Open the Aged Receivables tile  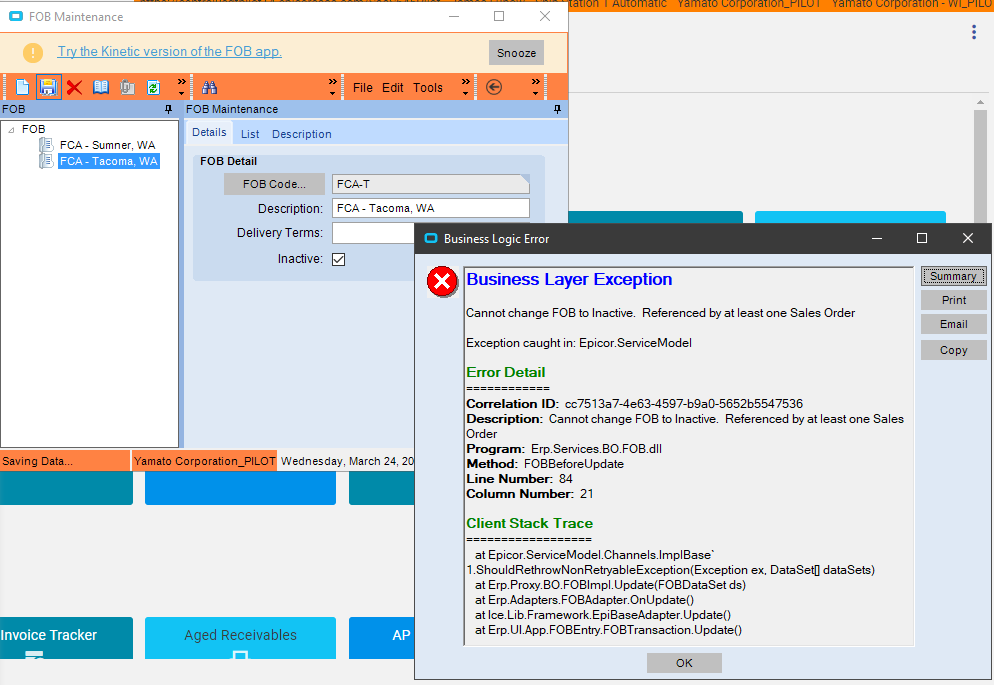pyautogui.click(x=240, y=637)
